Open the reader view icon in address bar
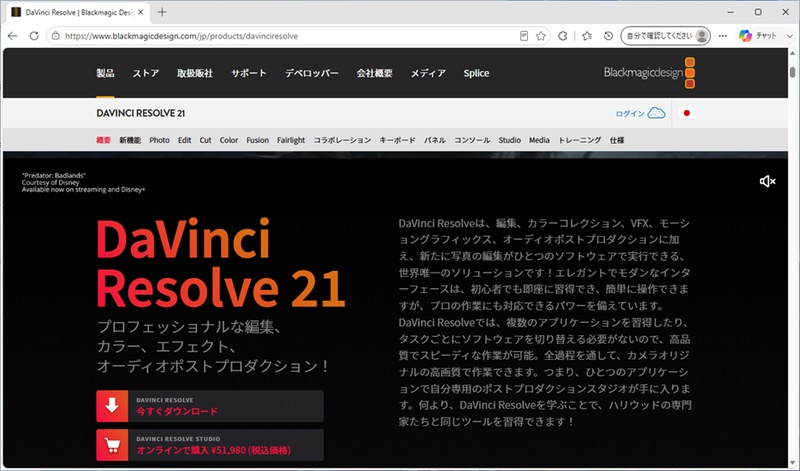 tap(523, 36)
